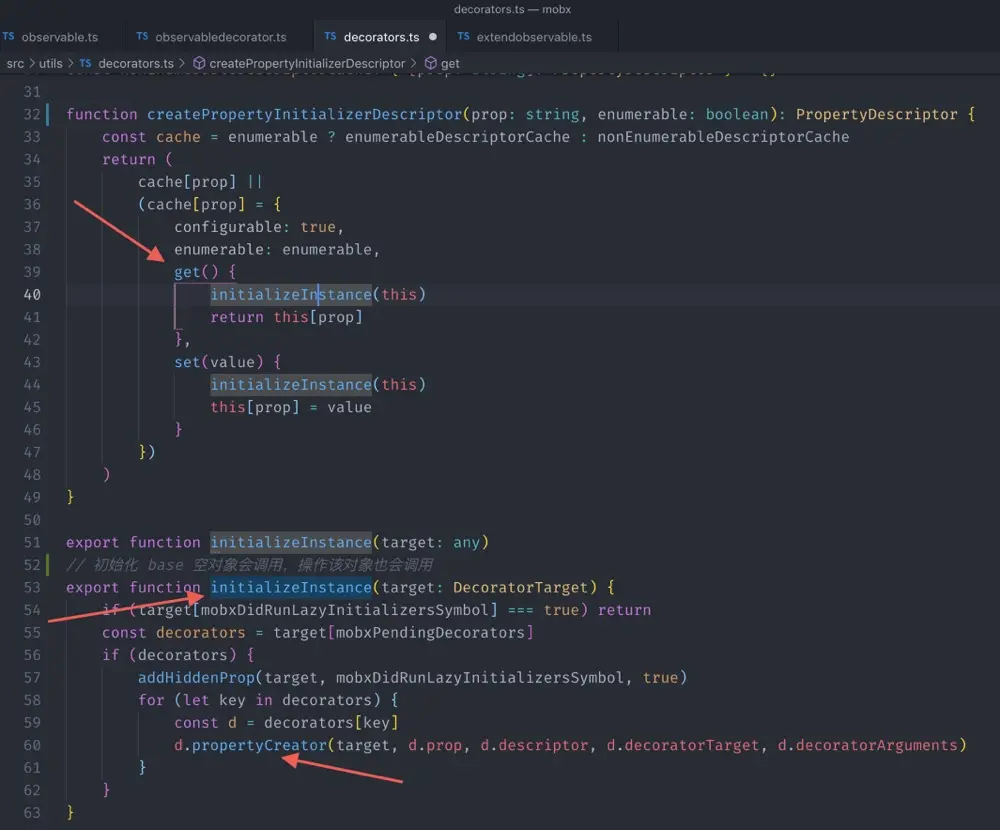Click the Chinese comment on line 52
The image size is (1000, 830).
(249, 565)
